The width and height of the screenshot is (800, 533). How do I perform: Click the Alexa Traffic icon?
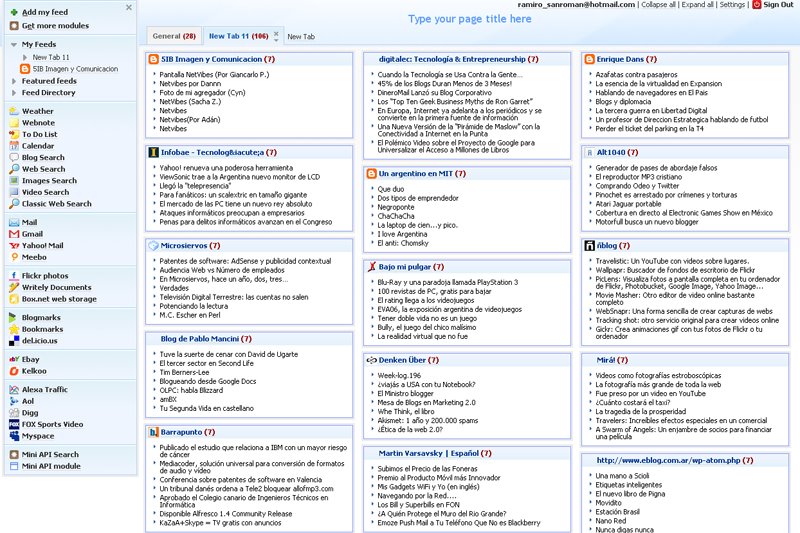pos(14,389)
